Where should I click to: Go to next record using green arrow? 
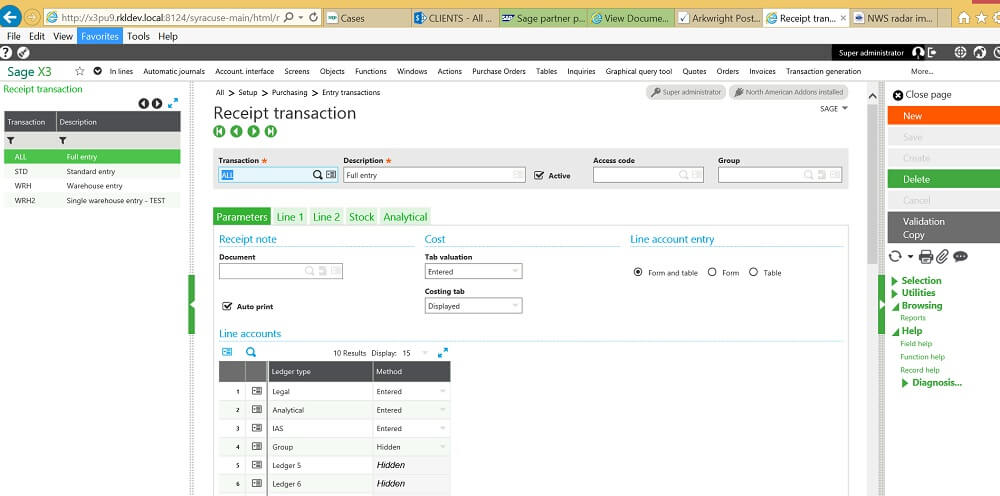click(x=254, y=131)
